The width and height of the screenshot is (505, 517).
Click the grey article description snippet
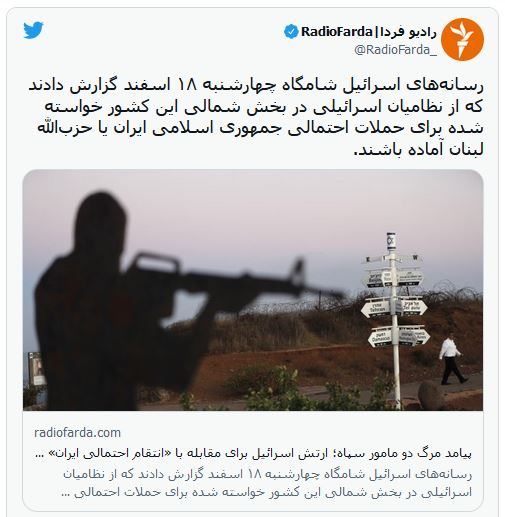(x=267, y=483)
